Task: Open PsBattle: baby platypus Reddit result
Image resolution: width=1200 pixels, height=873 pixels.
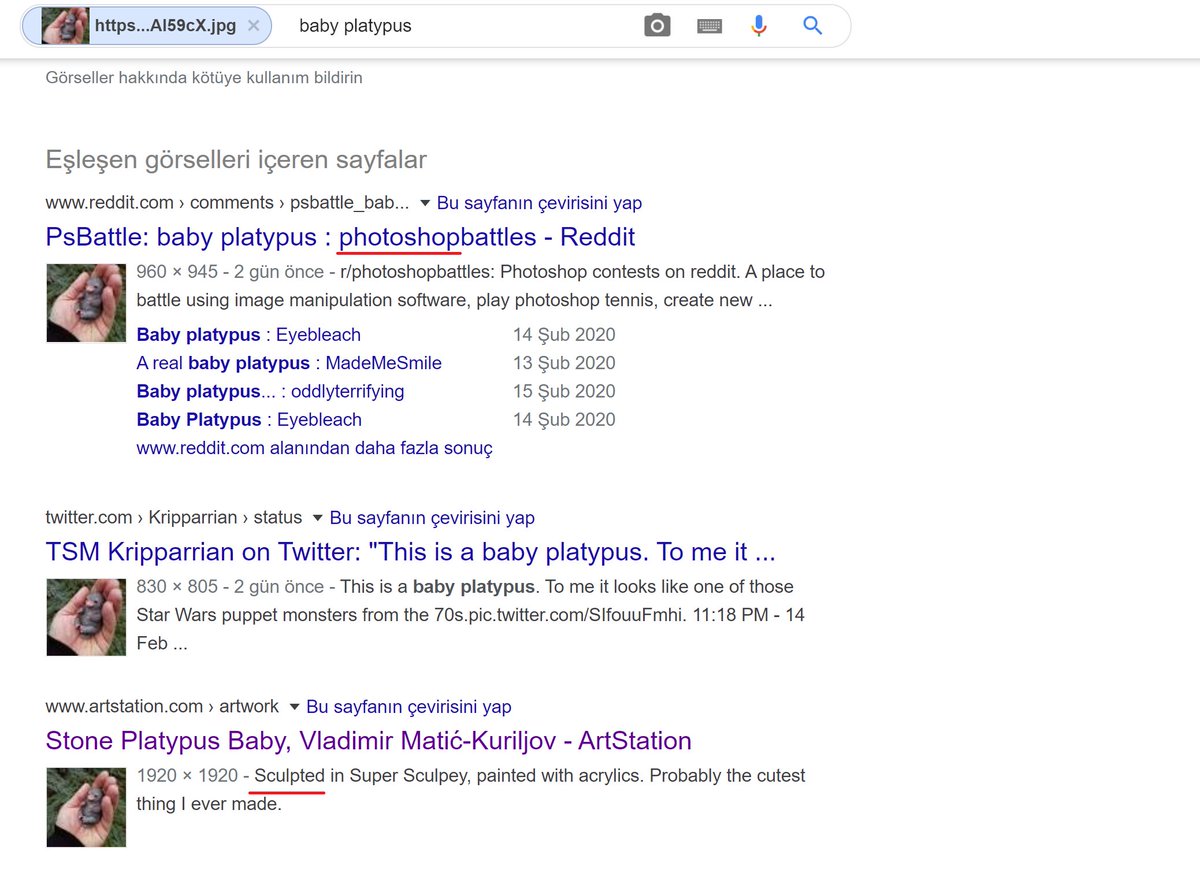Action: 340,237
